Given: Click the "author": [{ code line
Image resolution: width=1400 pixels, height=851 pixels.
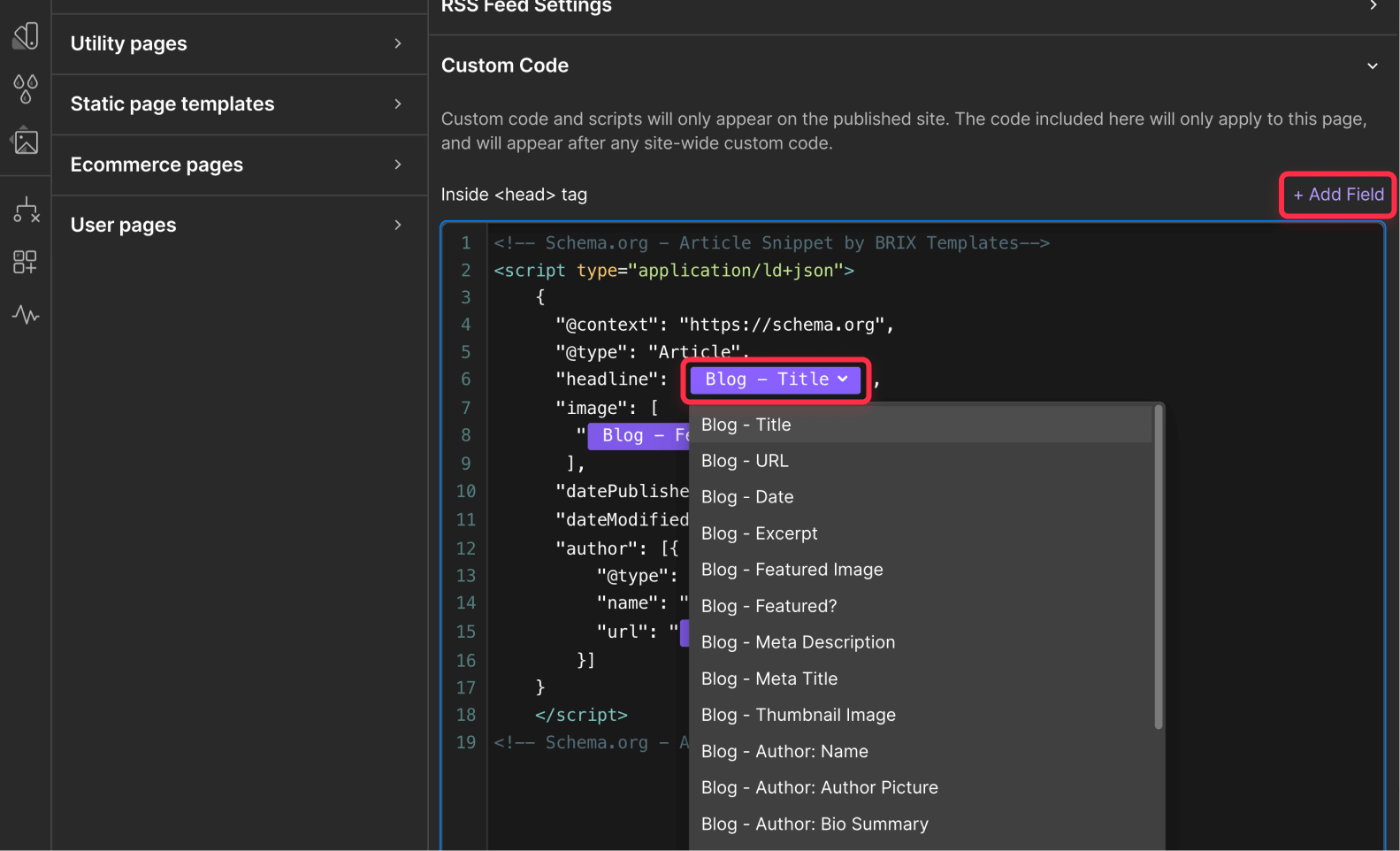Looking at the screenshot, I should (616, 548).
